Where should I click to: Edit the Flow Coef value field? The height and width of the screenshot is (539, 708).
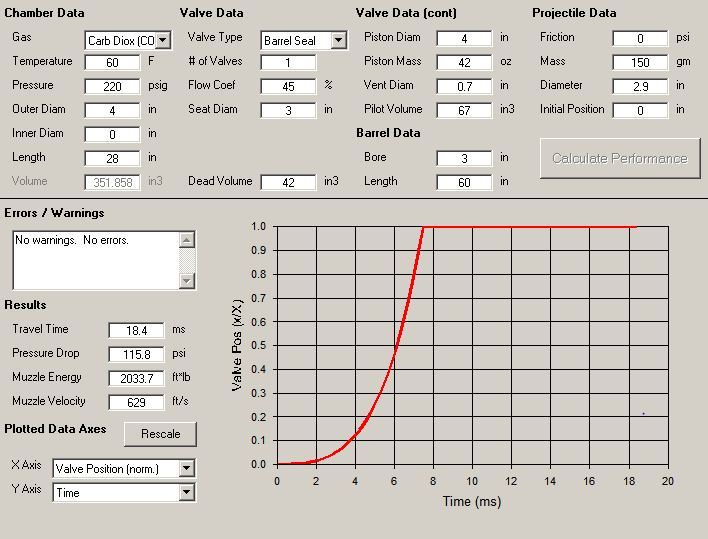[x=288, y=86]
